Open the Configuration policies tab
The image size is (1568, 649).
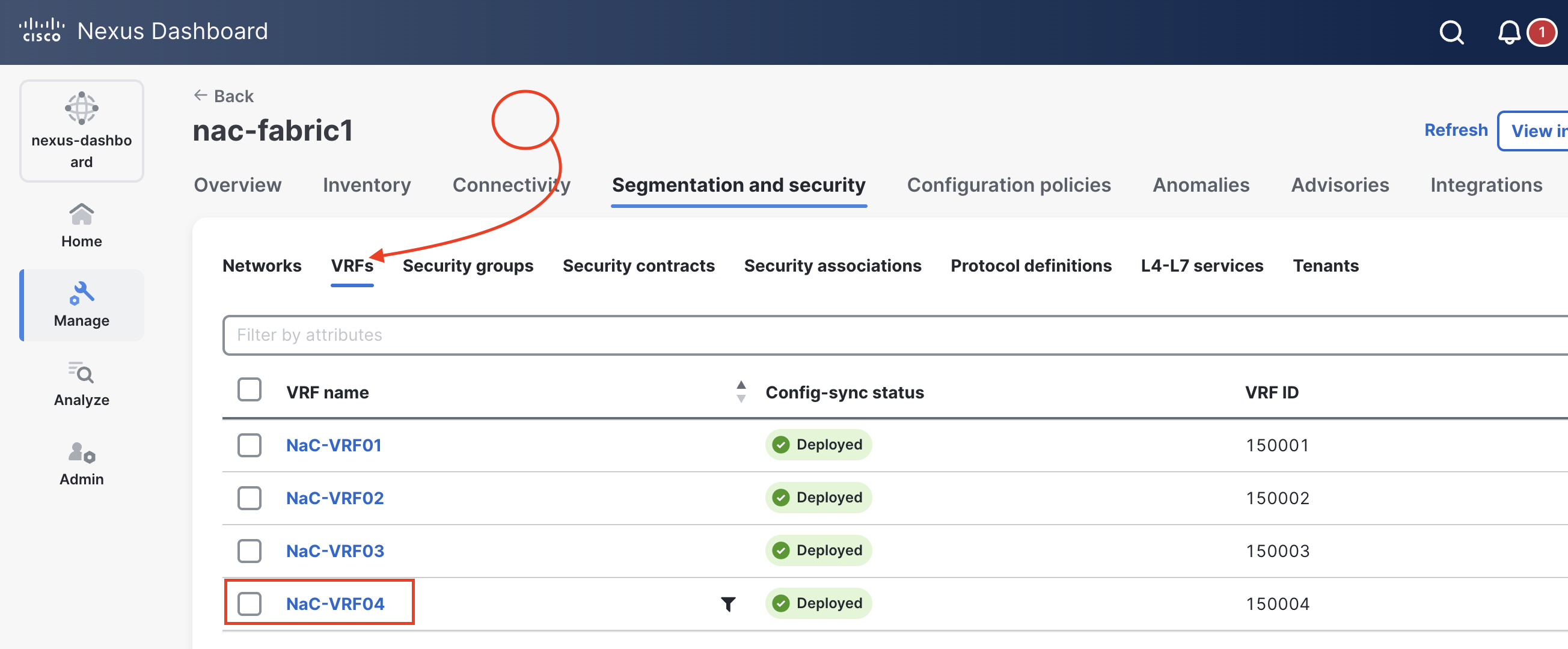click(x=1009, y=185)
